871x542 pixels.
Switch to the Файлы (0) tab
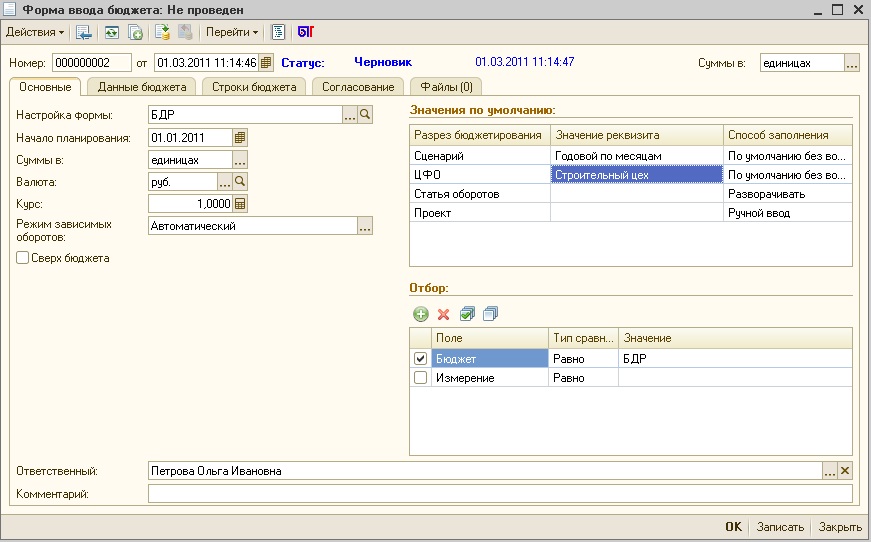click(446, 87)
